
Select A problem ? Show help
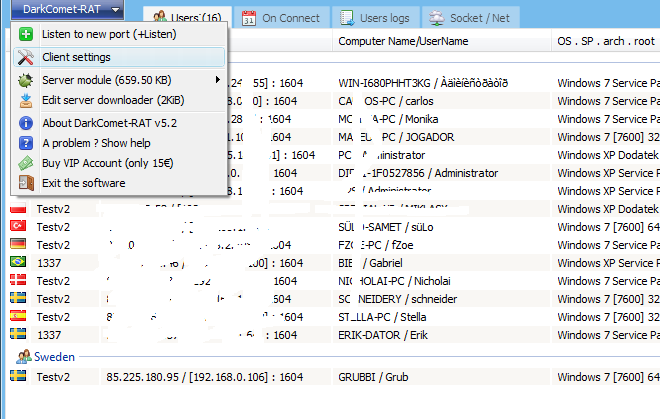click(x=120, y=143)
